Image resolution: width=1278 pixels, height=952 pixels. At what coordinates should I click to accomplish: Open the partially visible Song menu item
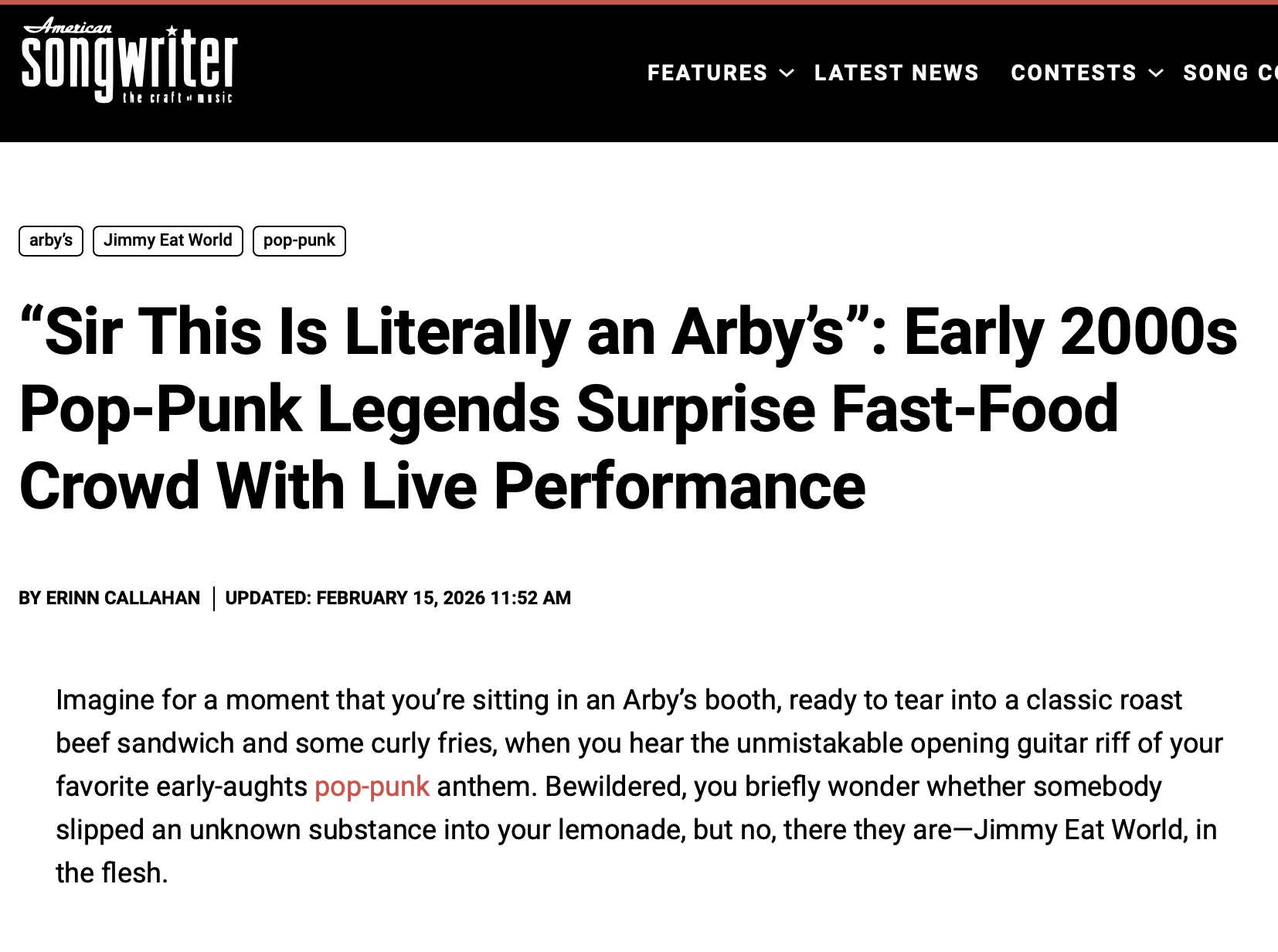1229,73
